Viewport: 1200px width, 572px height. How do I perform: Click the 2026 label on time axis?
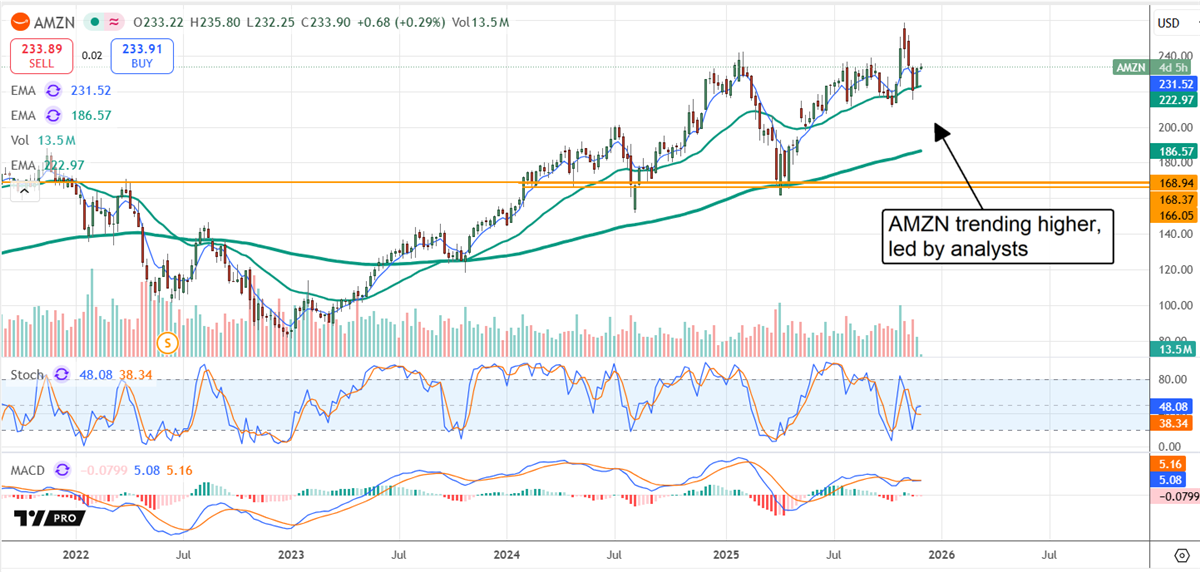[x=941, y=553]
